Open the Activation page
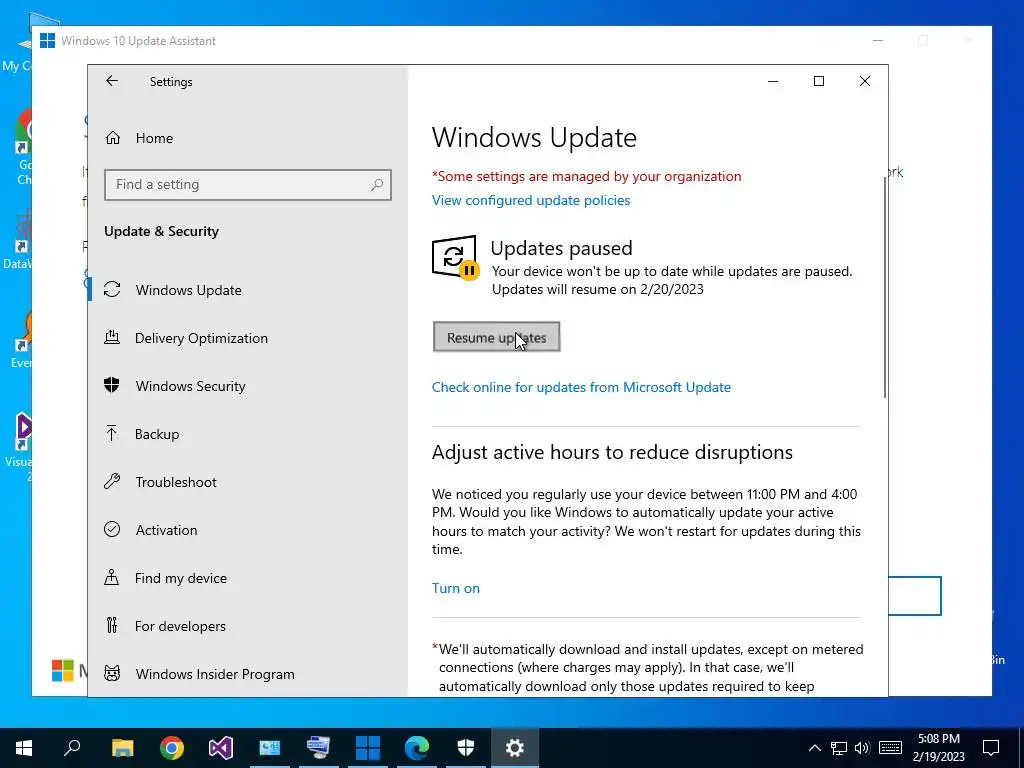The image size is (1024, 768). (x=167, y=530)
